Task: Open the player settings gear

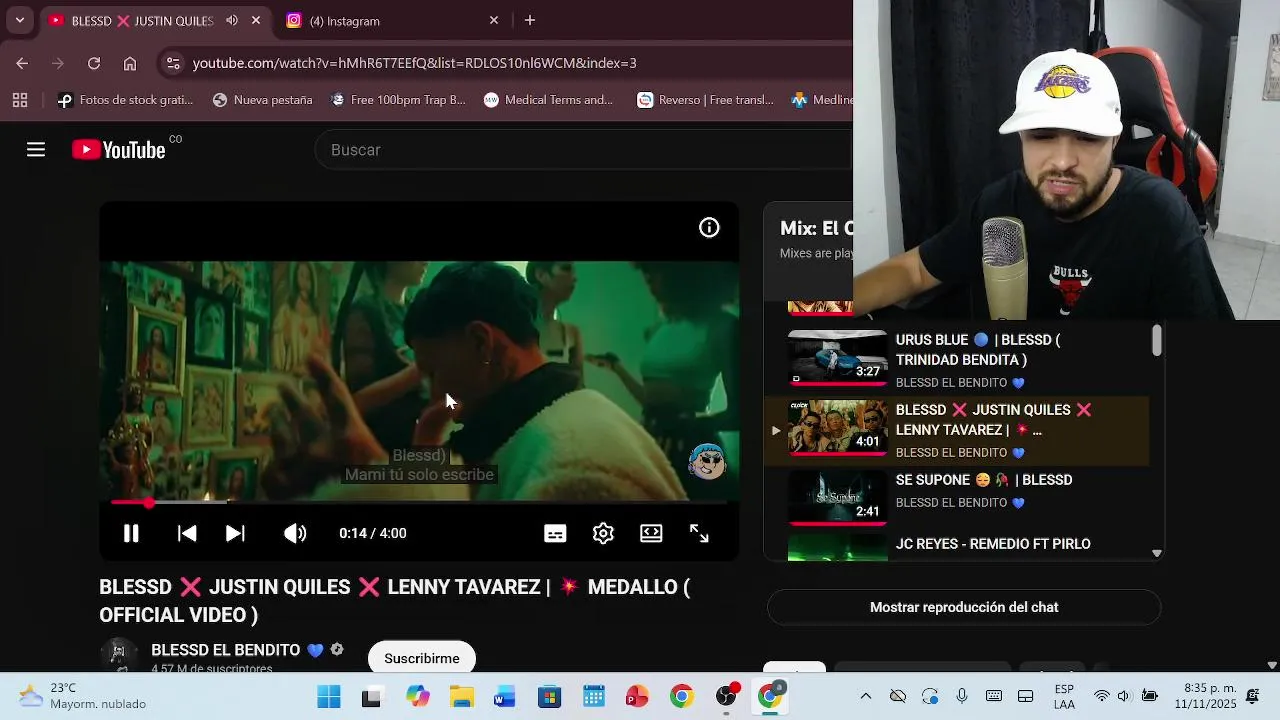Action: coord(603,533)
